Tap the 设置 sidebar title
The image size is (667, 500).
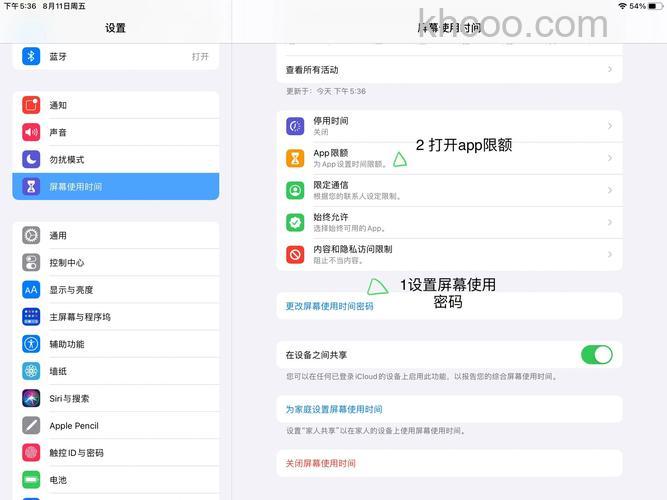coord(115,28)
